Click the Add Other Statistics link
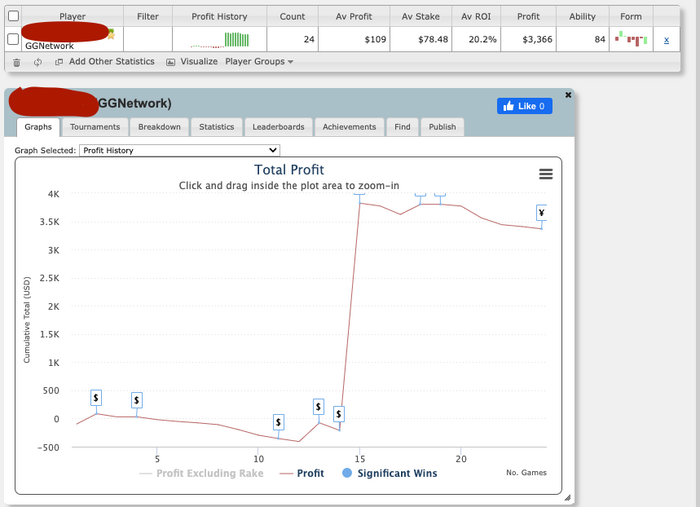Viewport: 700px width, 507px height. click(x=112, y=62)
